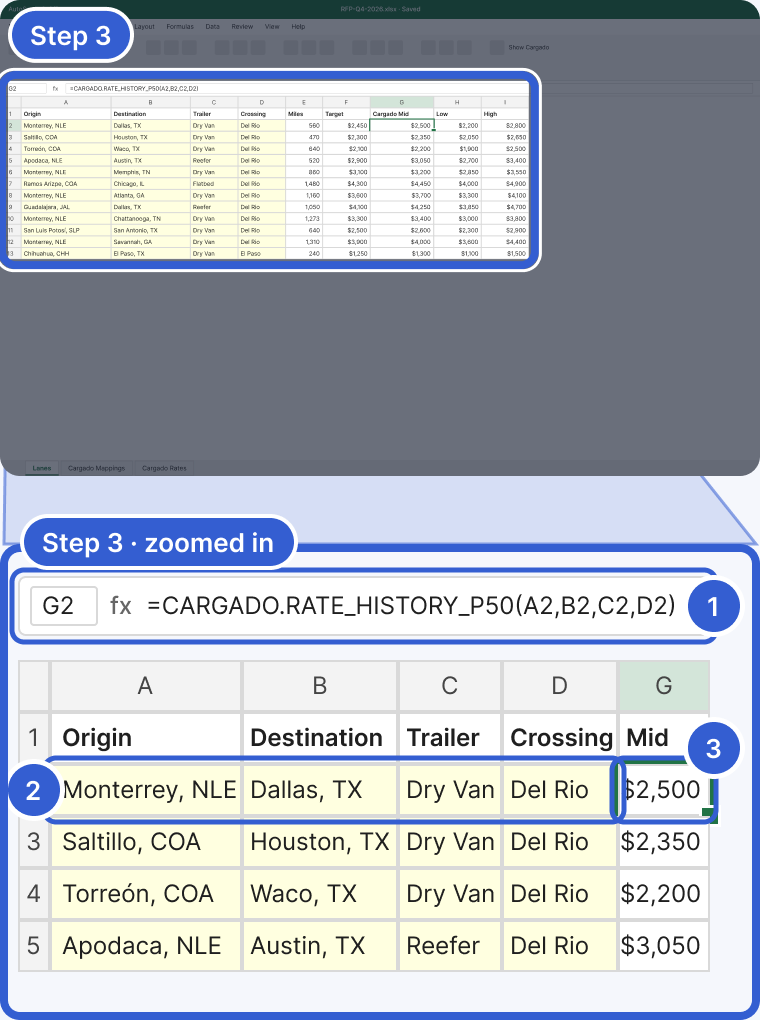Select the $2,500 cell in zoomed-in view
This screenshot has height=1020, width=760.
(x=664, y=790)
